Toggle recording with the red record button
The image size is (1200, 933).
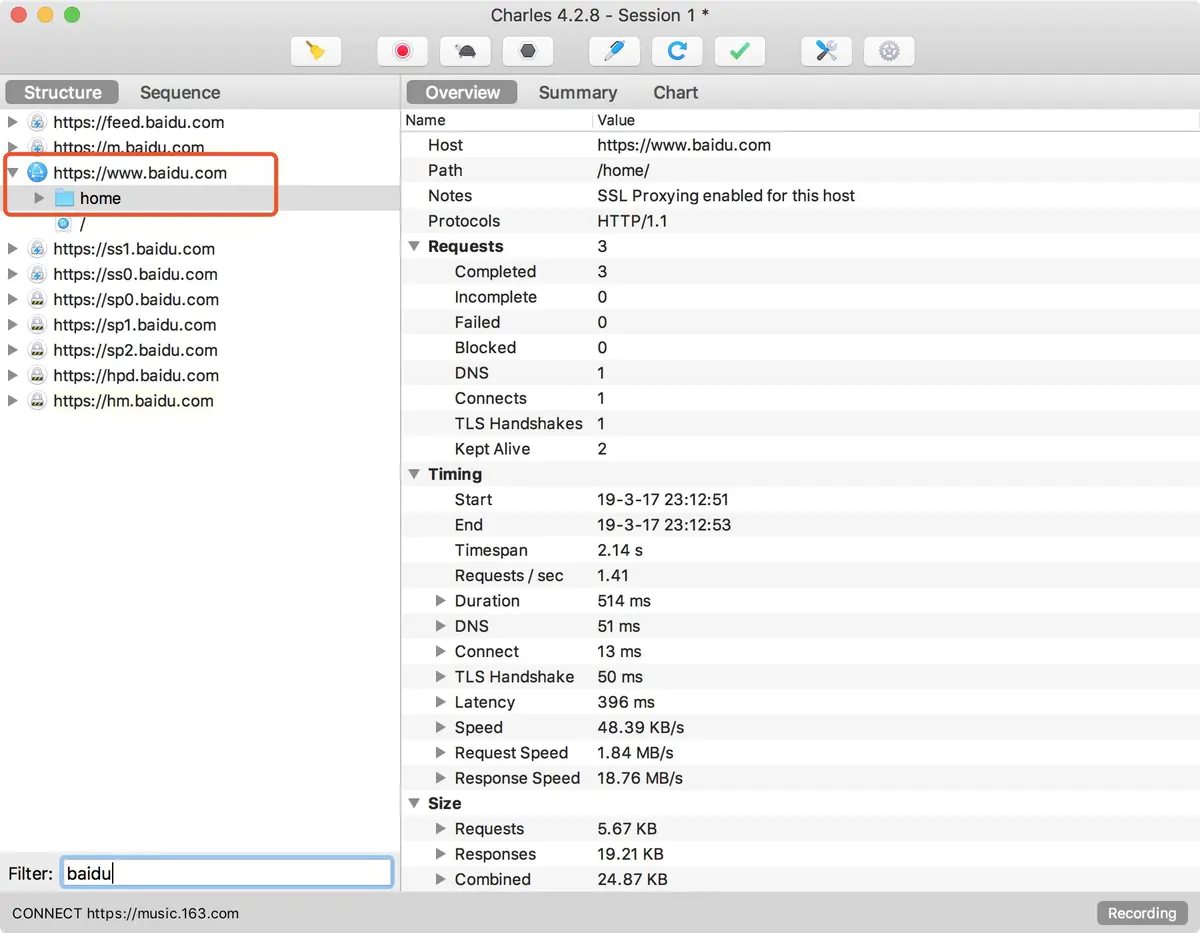403,51
